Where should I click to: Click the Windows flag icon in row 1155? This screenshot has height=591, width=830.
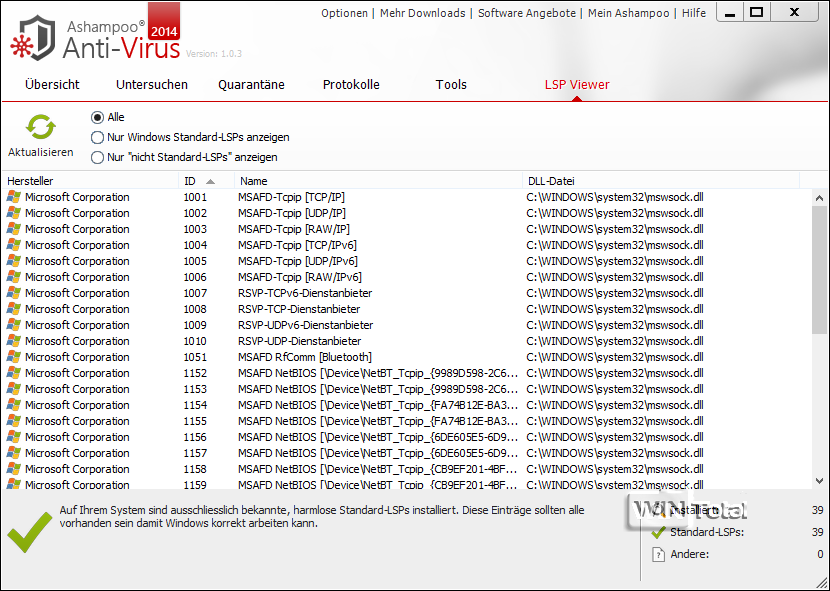pos(13,421)
